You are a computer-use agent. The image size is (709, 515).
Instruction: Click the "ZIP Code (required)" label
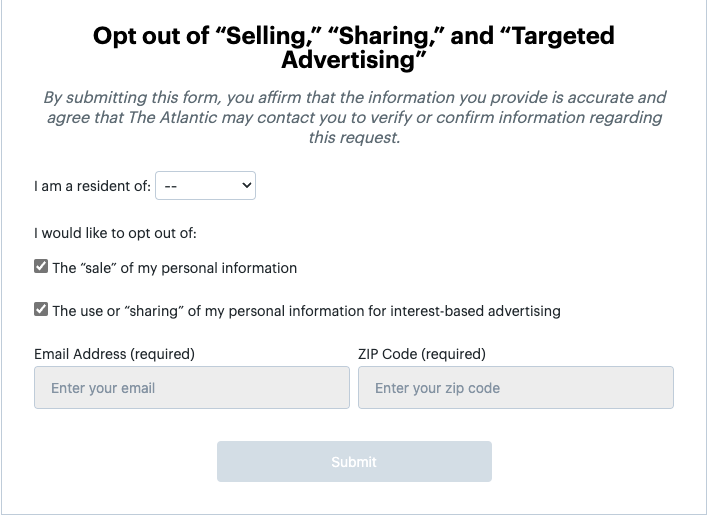click(x=421, y=354)
